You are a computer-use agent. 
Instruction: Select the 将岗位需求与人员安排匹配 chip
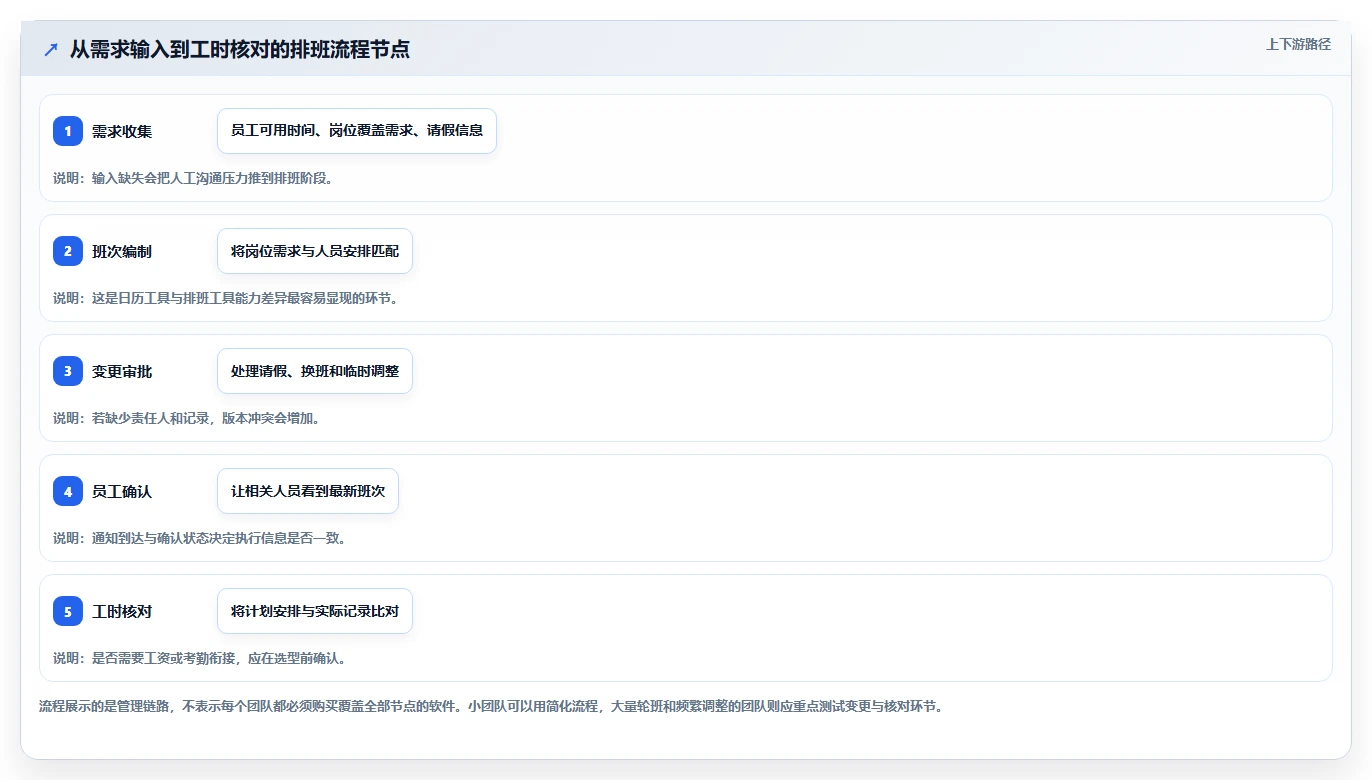[315, 251]
